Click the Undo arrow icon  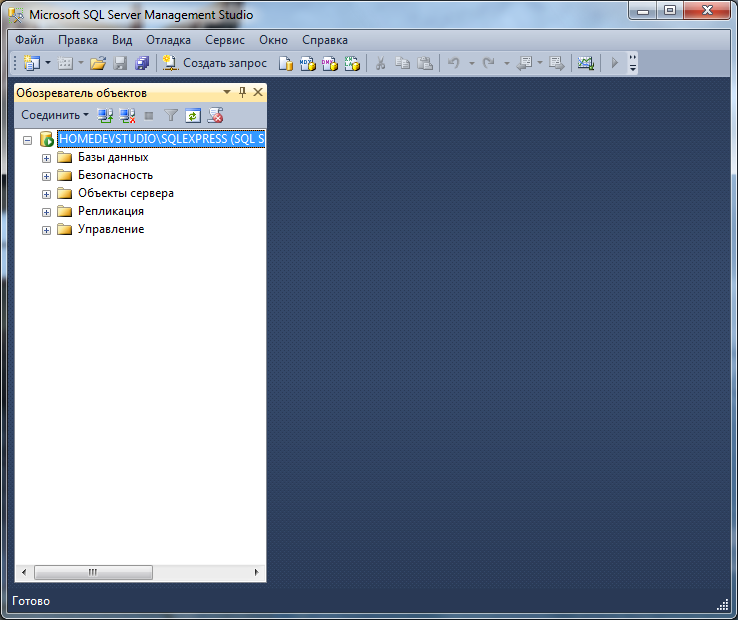(454, 63)
